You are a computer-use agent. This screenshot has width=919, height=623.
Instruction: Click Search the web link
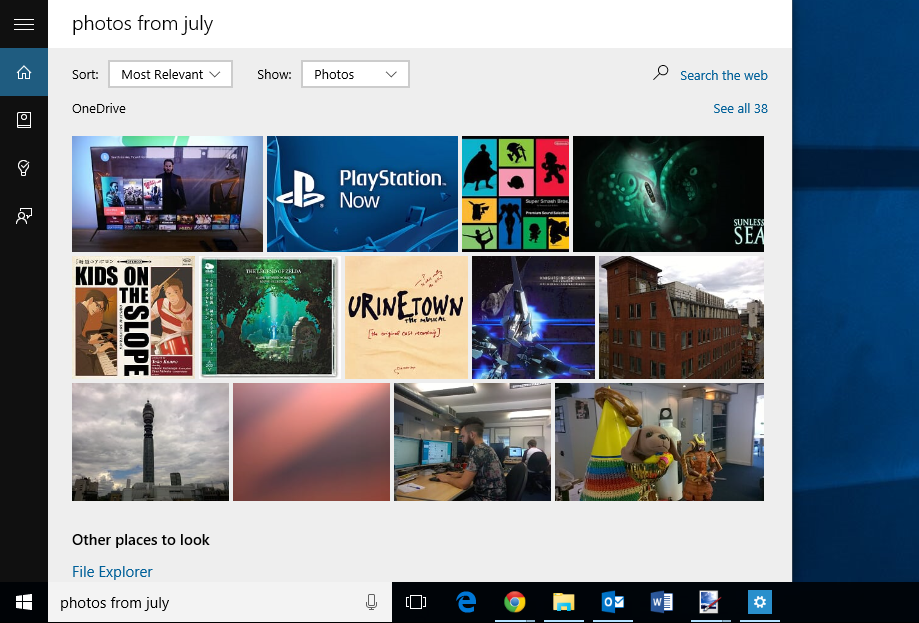pos(724,76)
